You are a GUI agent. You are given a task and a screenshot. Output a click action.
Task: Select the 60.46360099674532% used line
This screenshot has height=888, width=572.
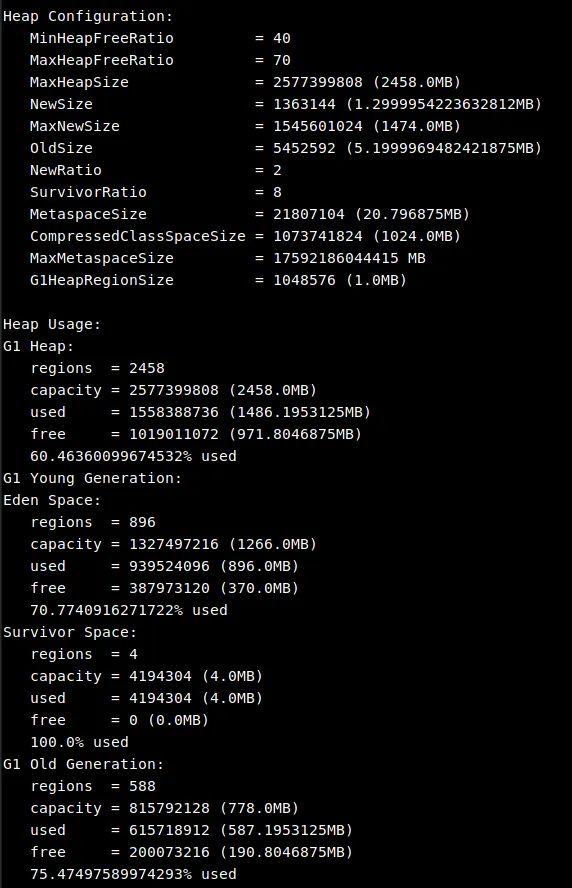pos(133,456)
